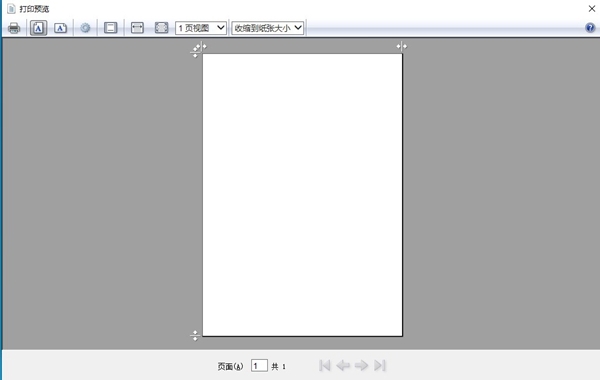This screenshot has height=380, width=600.
Task: Close the print preview window
Action: tap(592, 8)
